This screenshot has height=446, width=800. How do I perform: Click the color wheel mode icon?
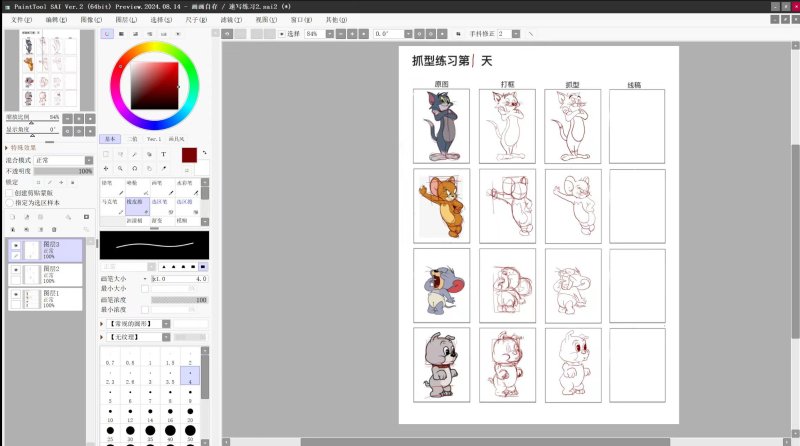tap(107, 34)
